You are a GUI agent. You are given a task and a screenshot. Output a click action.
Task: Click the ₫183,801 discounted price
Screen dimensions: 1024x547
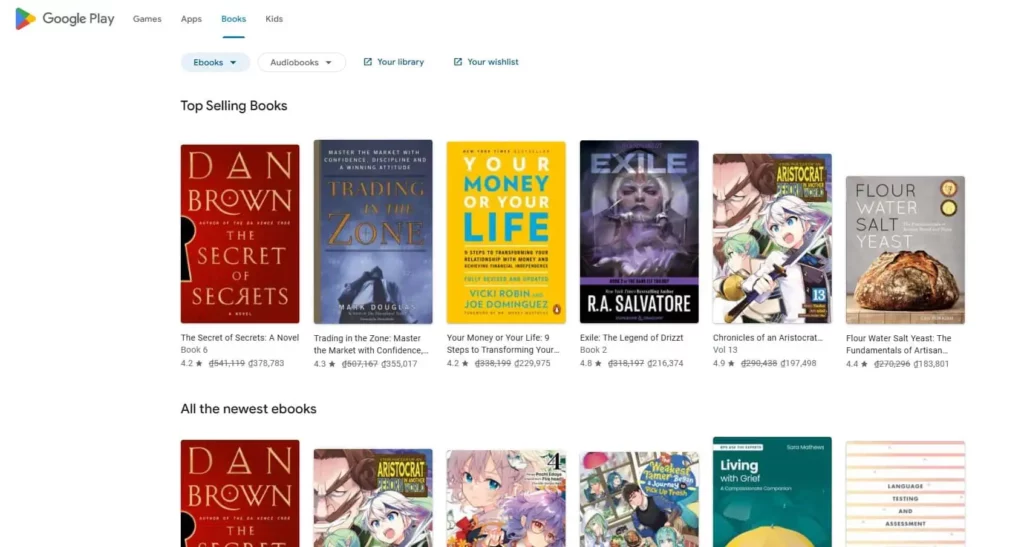[931, 364]
